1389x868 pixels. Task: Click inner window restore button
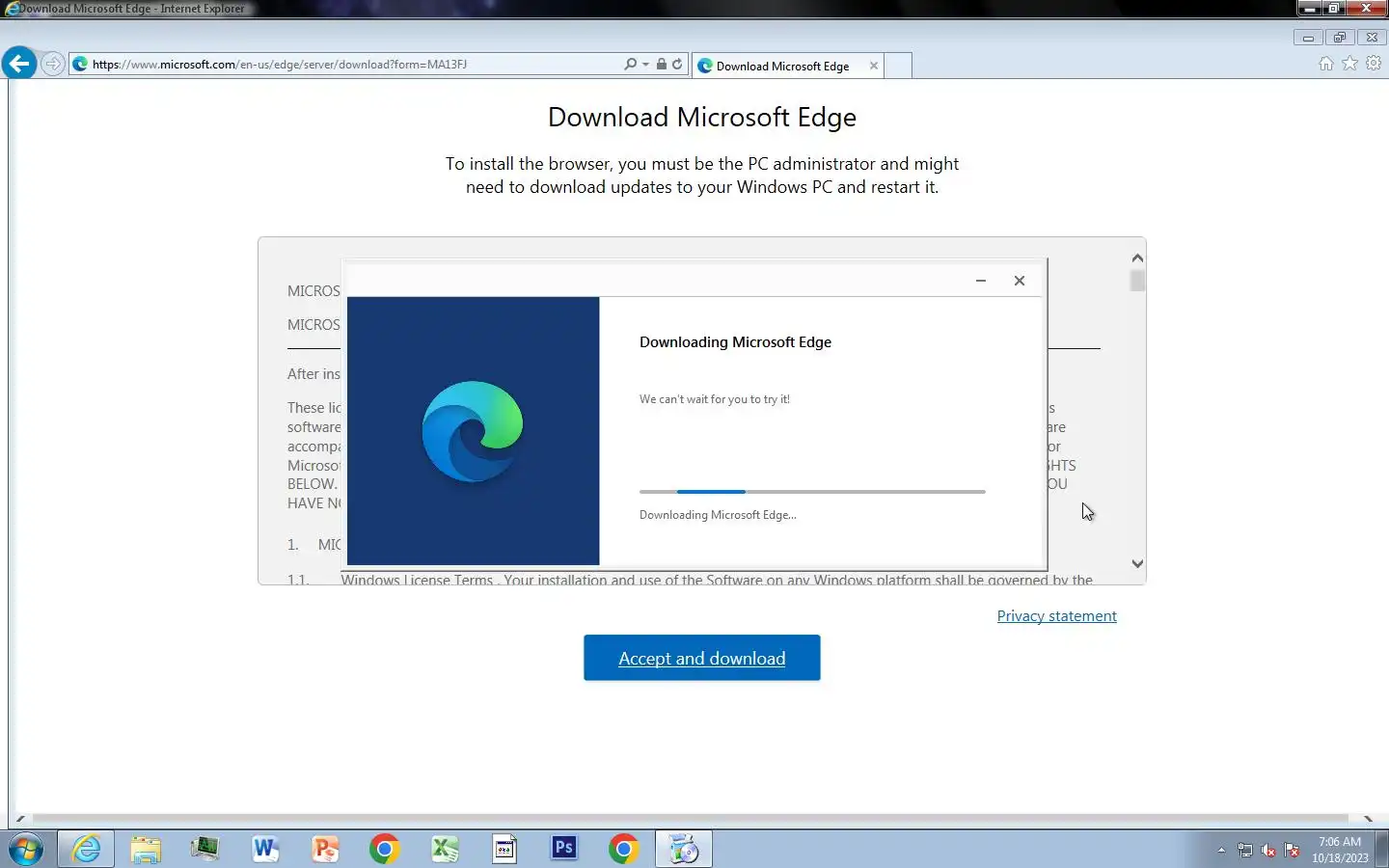pyautogui.click(x=1339, y=38)
